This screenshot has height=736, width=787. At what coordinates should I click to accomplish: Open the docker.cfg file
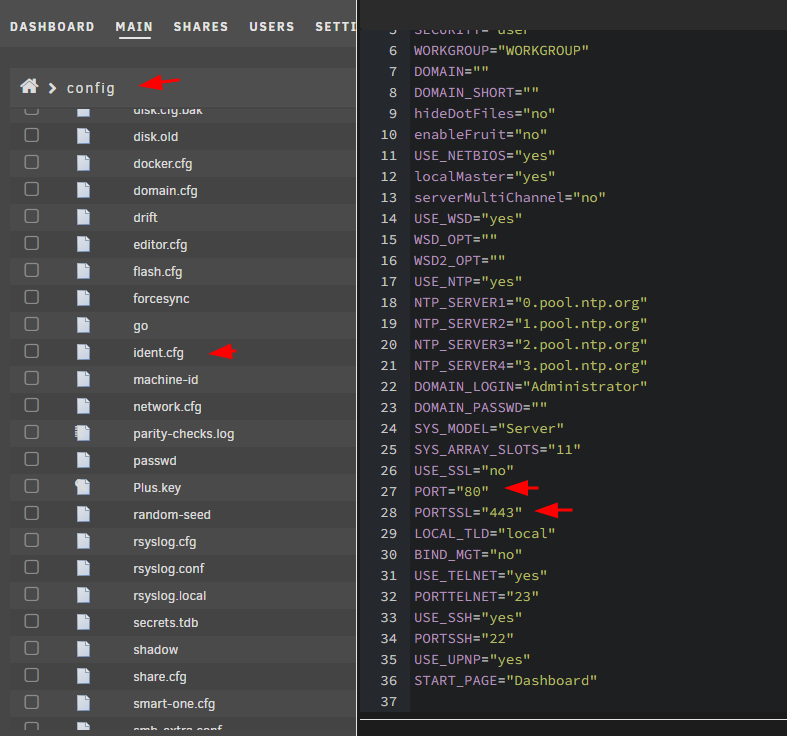point(163,164)
